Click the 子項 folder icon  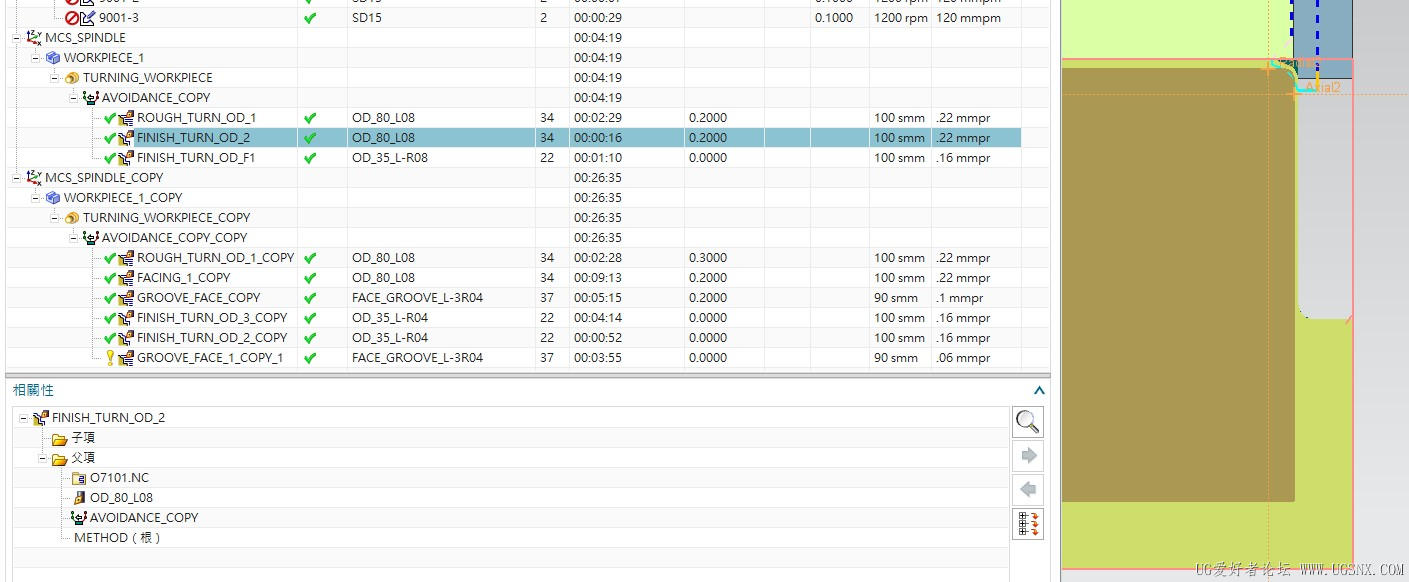60,438
